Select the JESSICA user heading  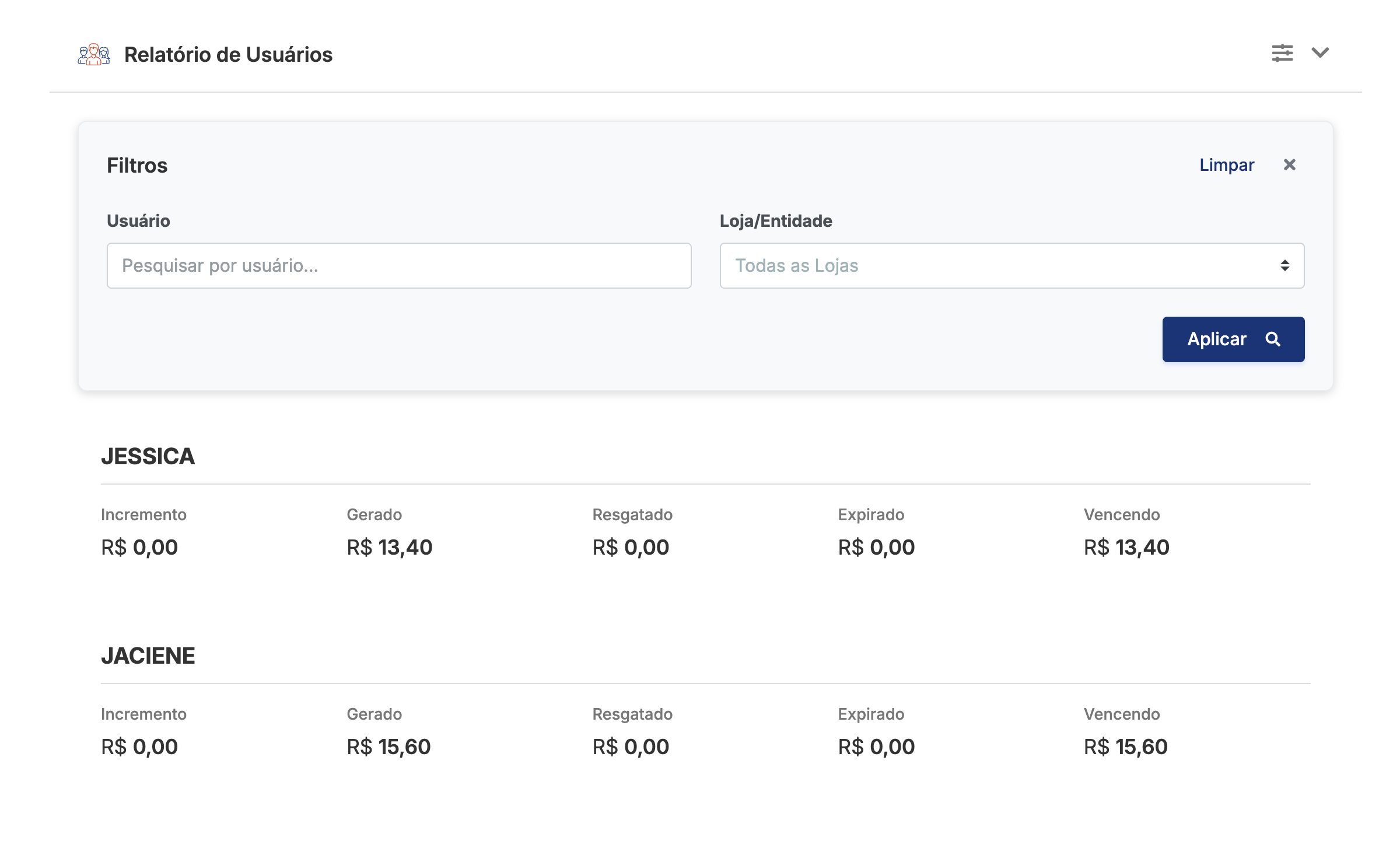(x=148, y=457)
